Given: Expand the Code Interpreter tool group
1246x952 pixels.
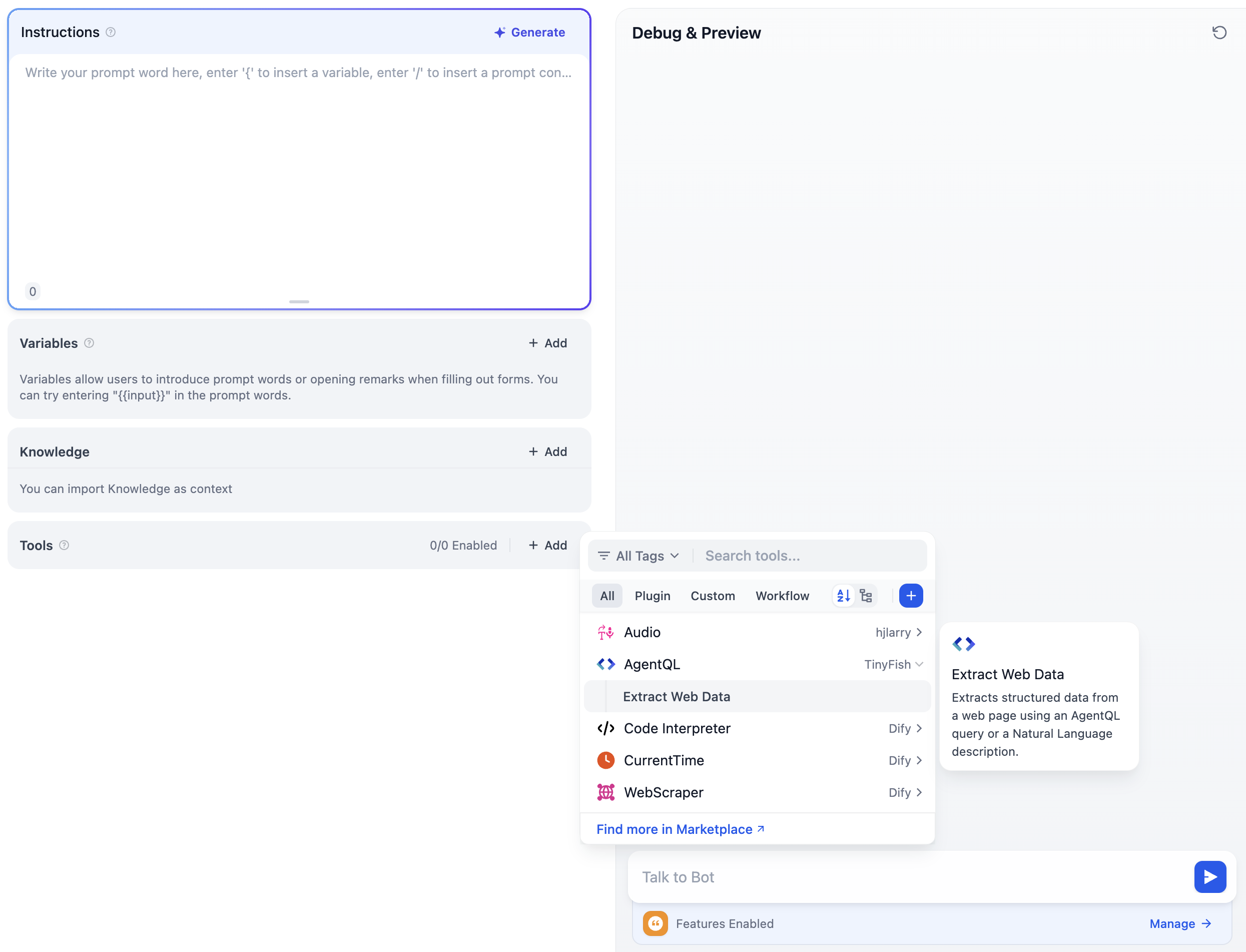Looking at the screenshot, I should tap(919, 728).
